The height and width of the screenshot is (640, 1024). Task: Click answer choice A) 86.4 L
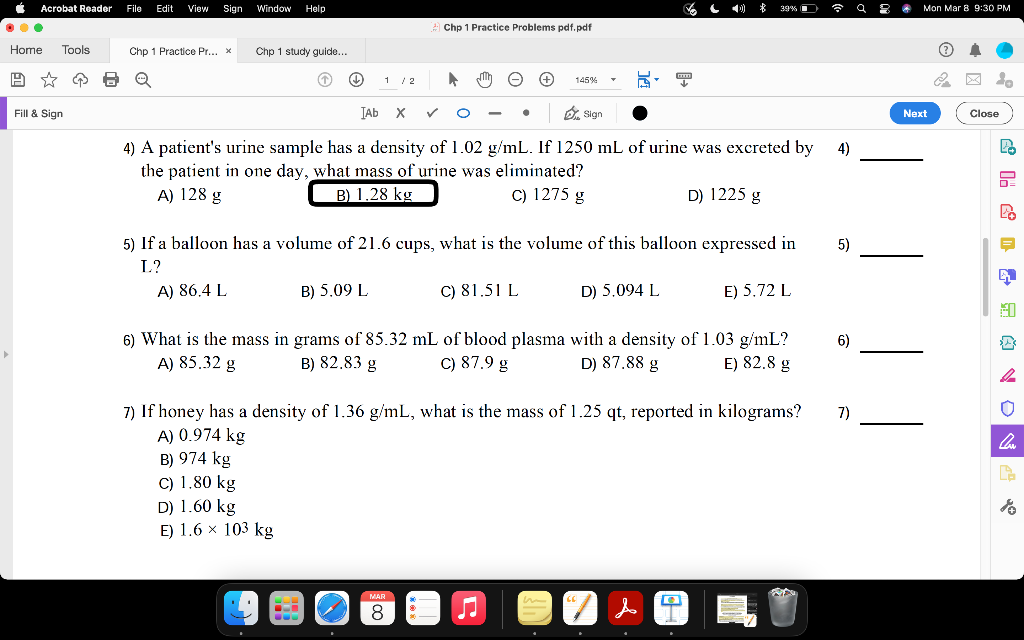[192, 291]
